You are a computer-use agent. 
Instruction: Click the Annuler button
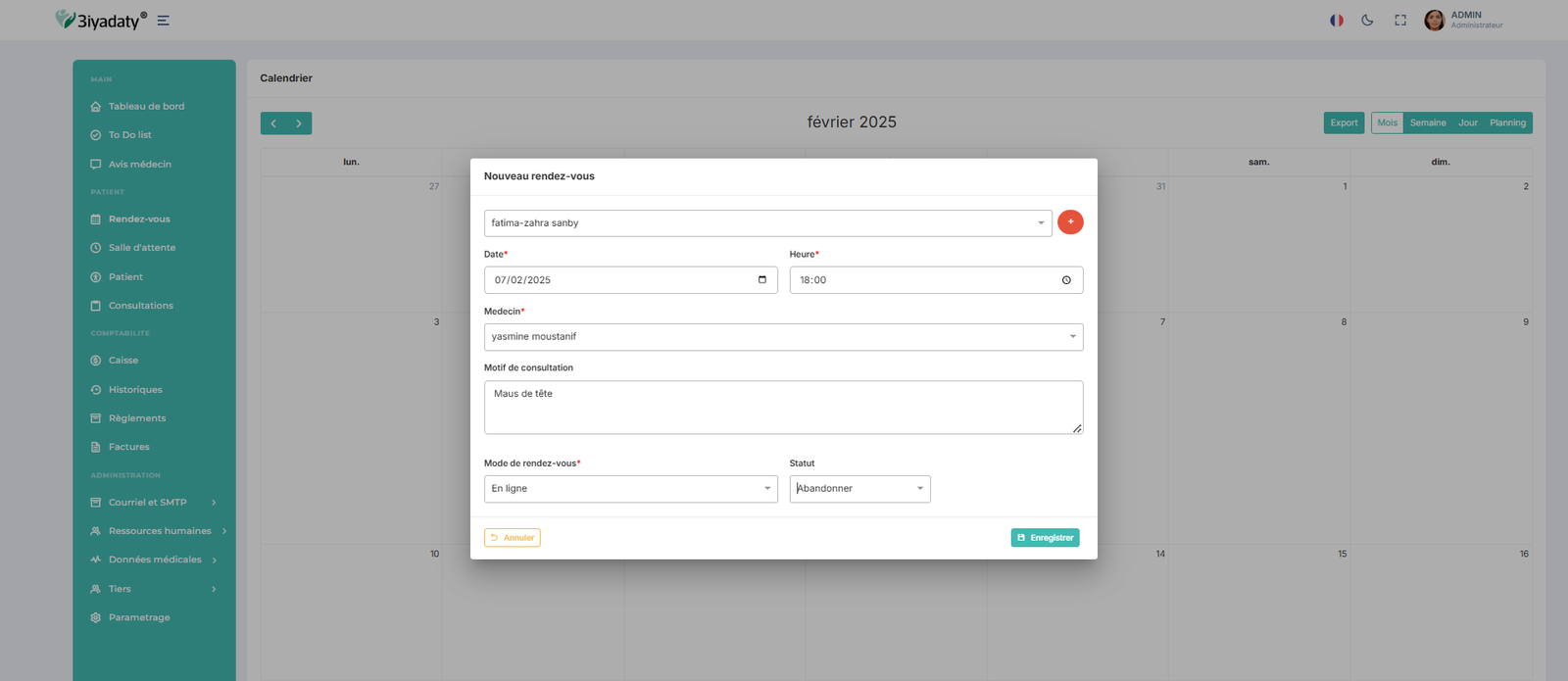513,538
